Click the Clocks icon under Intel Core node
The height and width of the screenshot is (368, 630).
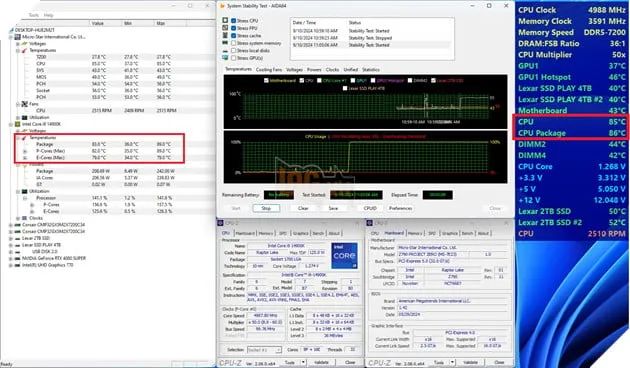[x=25, y=218]
